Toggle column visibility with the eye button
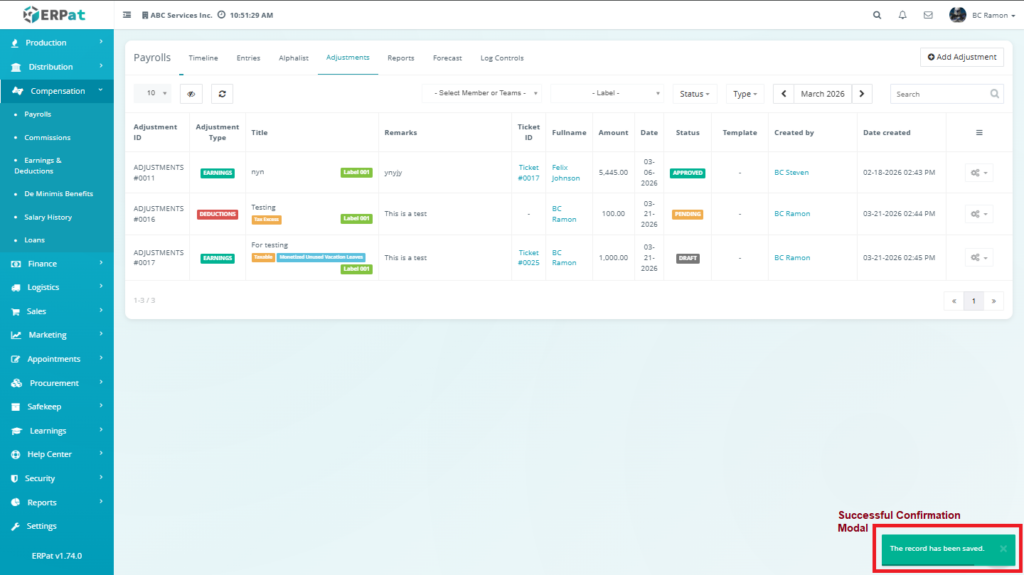The width and height of the screenshot is (1024, 575). tap(190, 93)
